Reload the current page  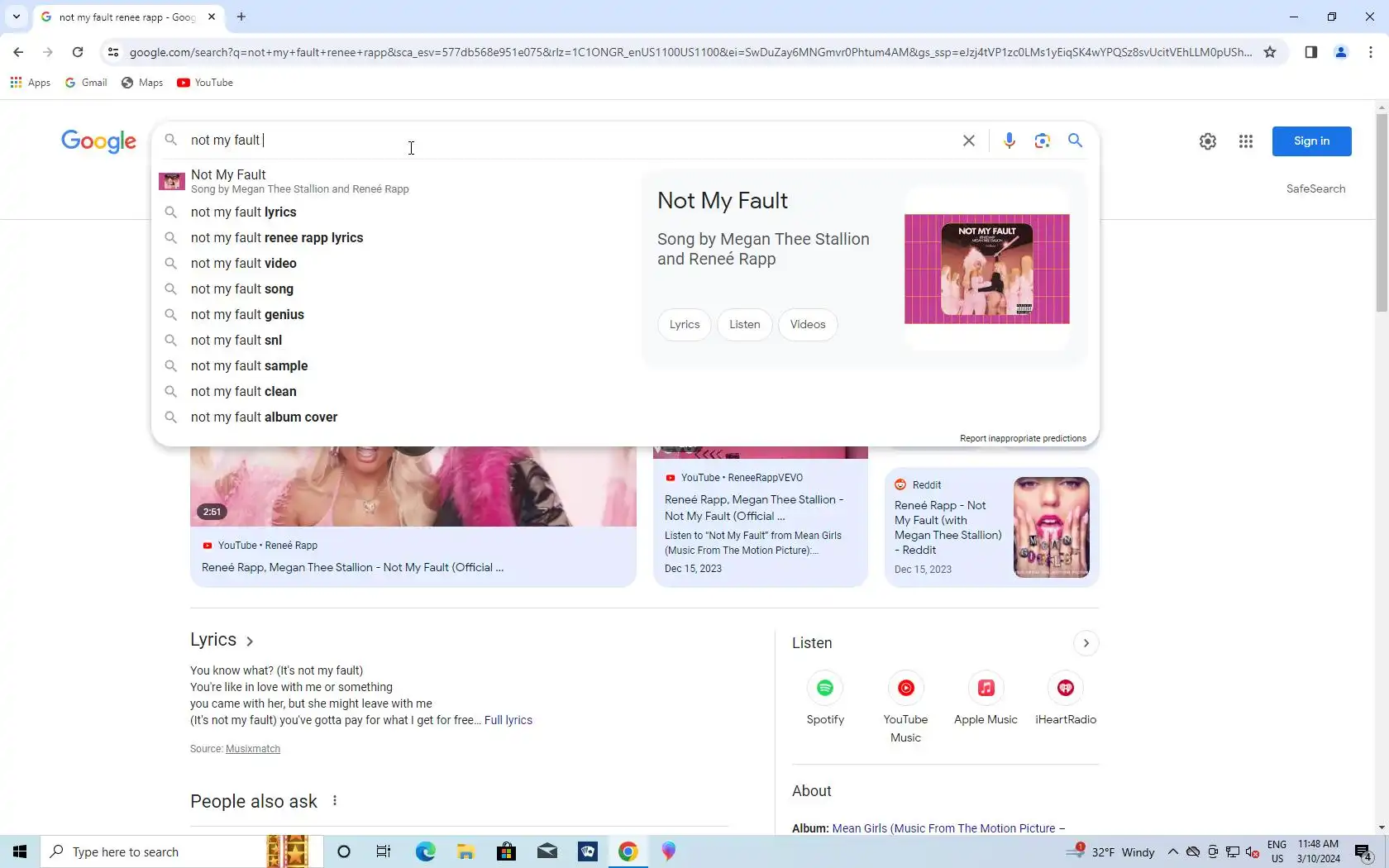(78, 52)
